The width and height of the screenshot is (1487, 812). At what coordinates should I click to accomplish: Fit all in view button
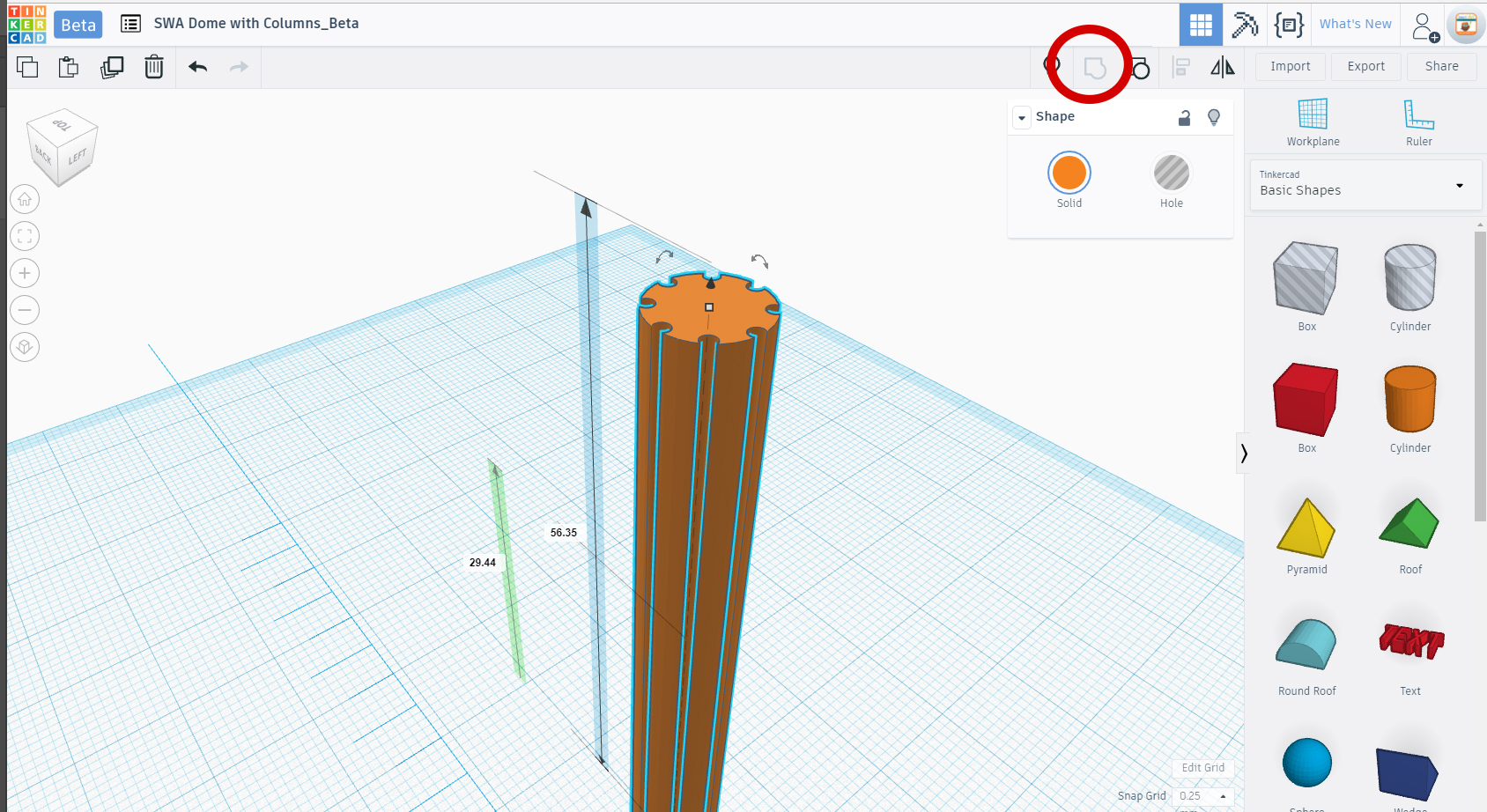25,236
